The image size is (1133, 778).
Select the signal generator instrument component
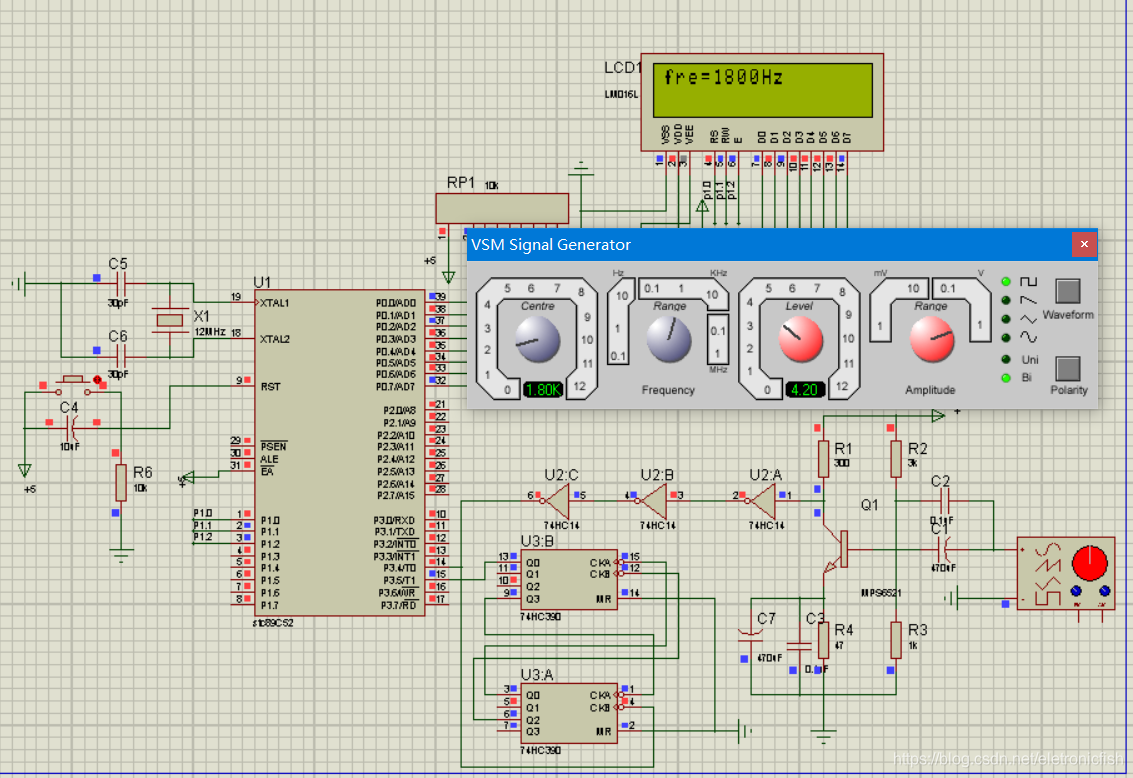point(1067,573)
